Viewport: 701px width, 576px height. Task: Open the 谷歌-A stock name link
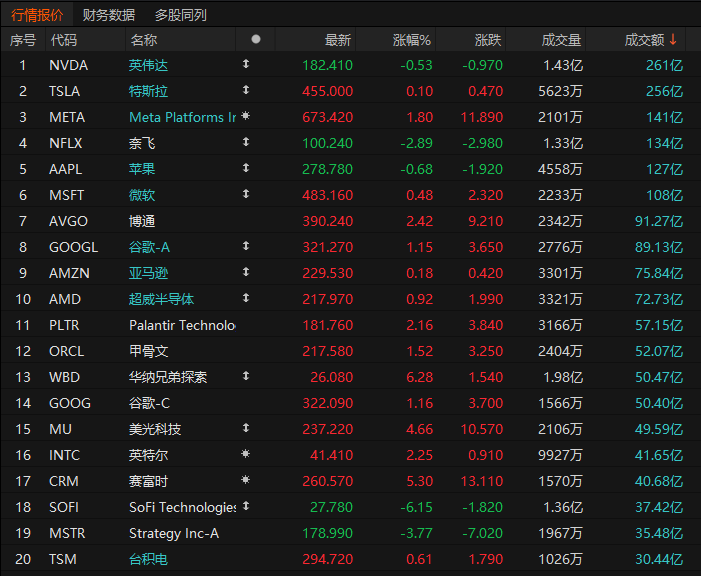pos(149,247)
